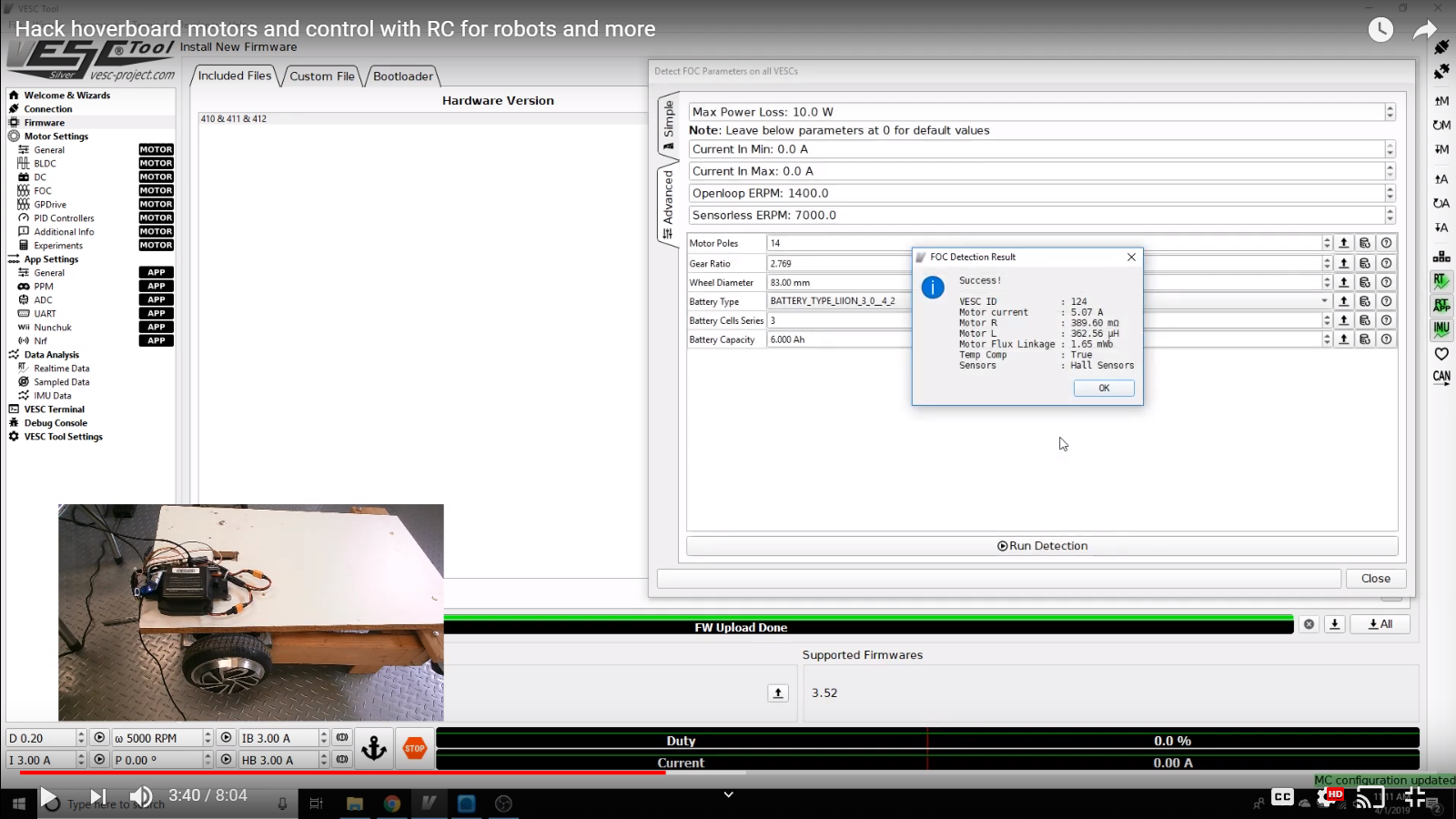Toggle the green RT realtime data button
Image resolution: width=1456 pixels, height=819 pixels.
point(1441,281)
